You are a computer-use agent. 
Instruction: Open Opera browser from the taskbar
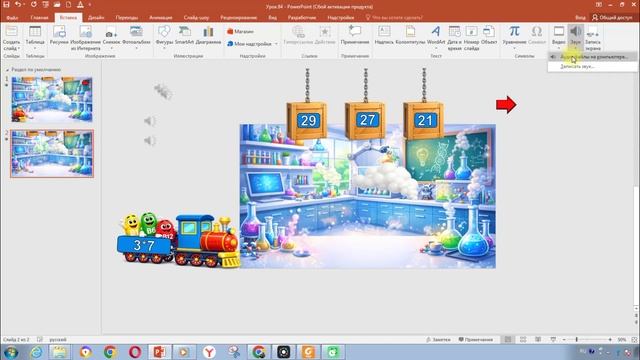[135, 352]
